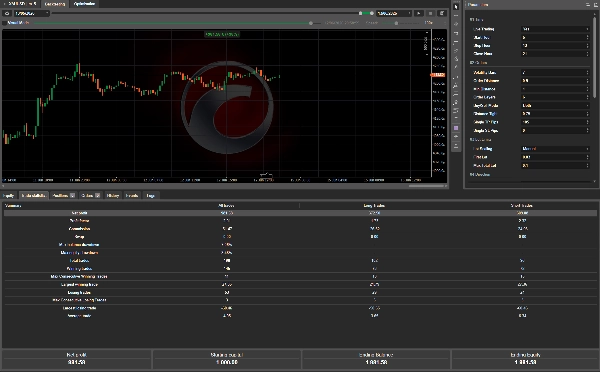
Task: Select the Net profit statistics row
Action: (x=300, y=213)
